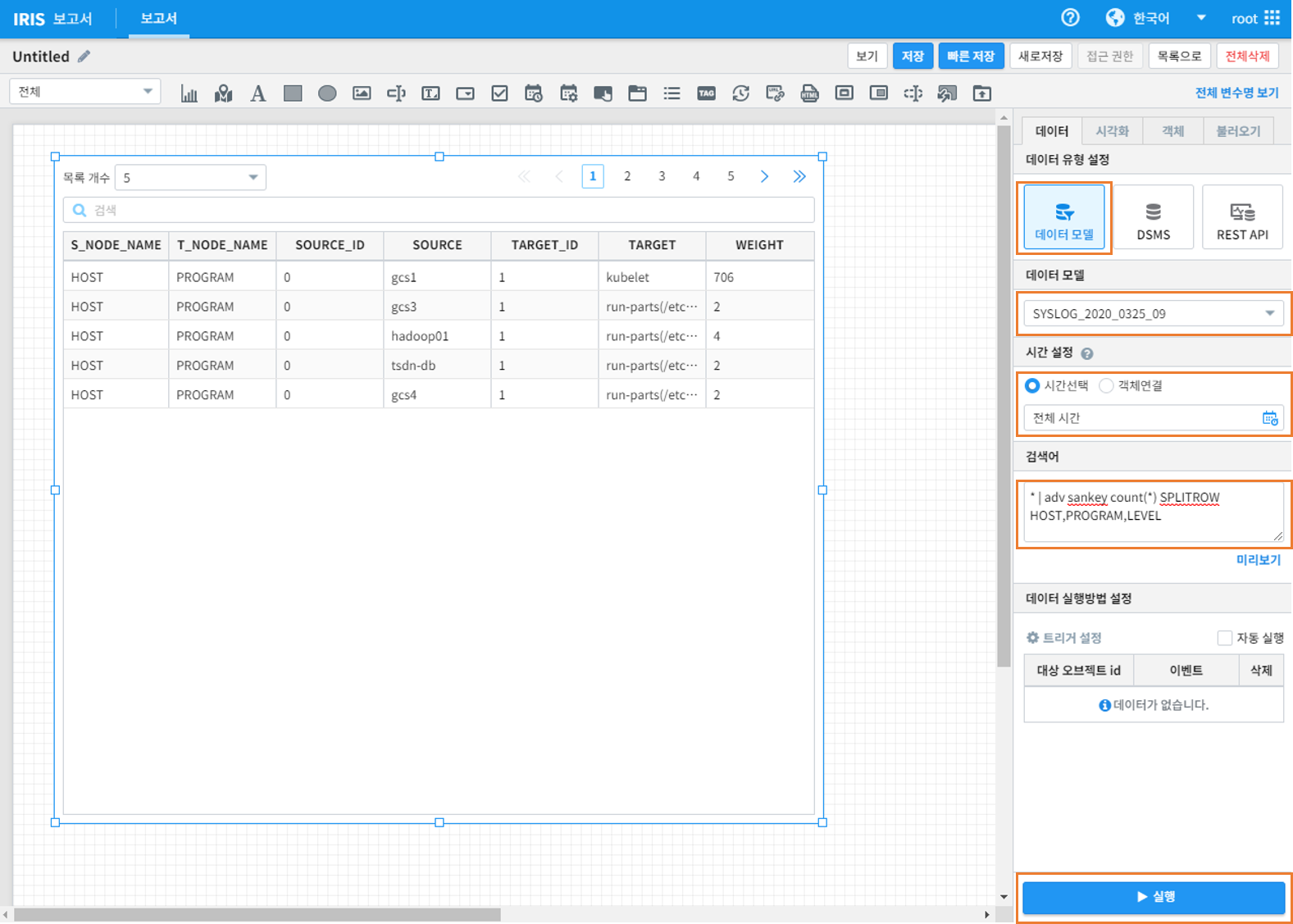Image resolution: width=1293 pixels, height=924 pixels.
Task: Select 객체연결 radio option
Action: [x=1106, y=385]
